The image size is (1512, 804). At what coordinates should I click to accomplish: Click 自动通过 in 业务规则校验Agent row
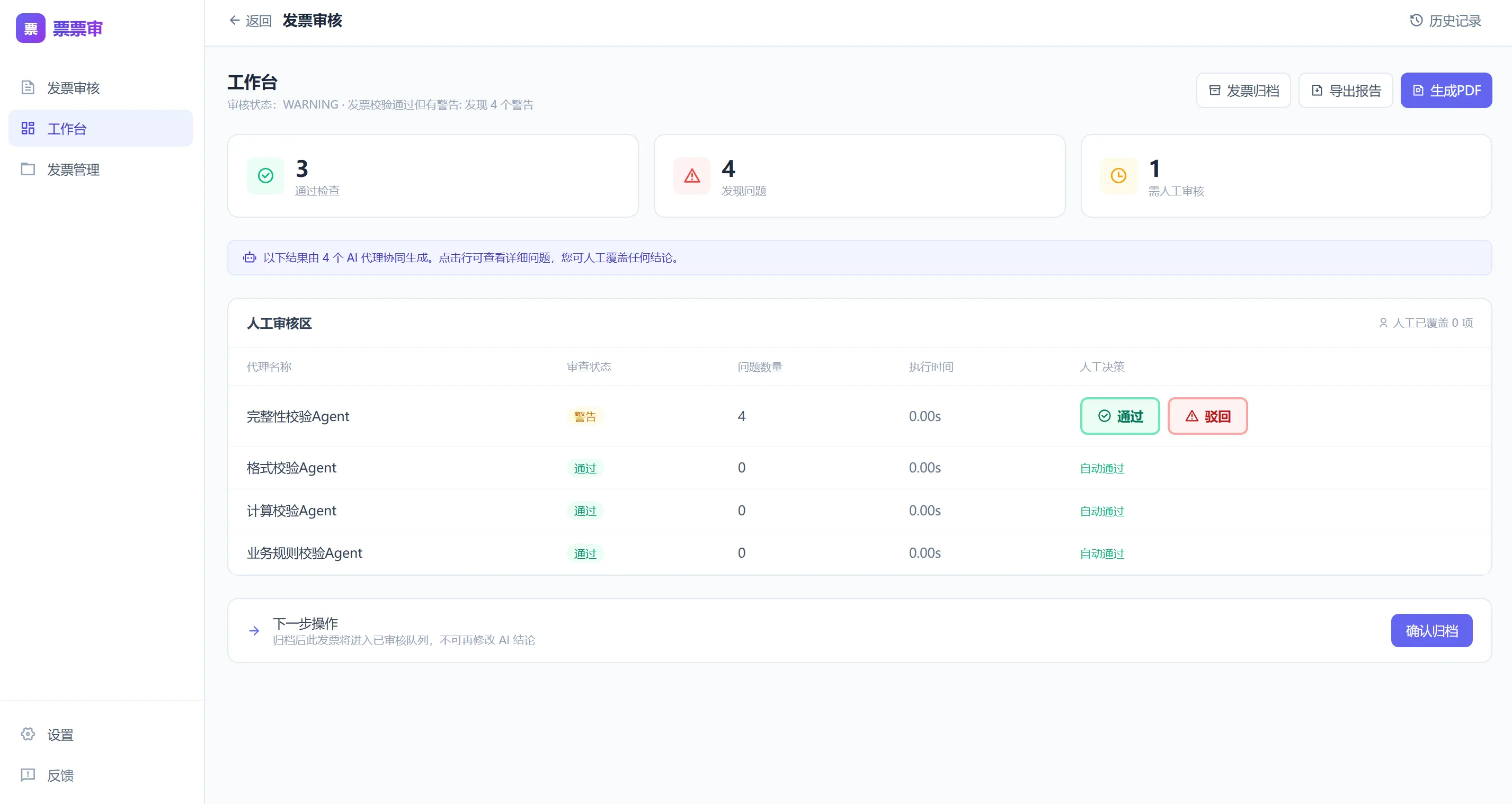tap(1102, 553)
